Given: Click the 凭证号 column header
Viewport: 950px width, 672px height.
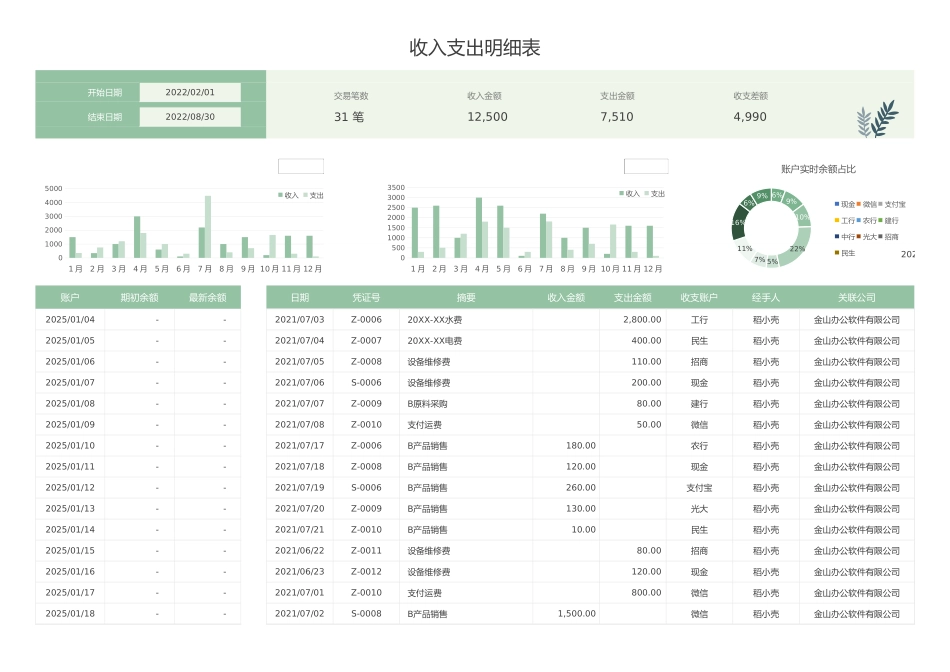Looking at the screenshot, I should [x=367, y=298].
